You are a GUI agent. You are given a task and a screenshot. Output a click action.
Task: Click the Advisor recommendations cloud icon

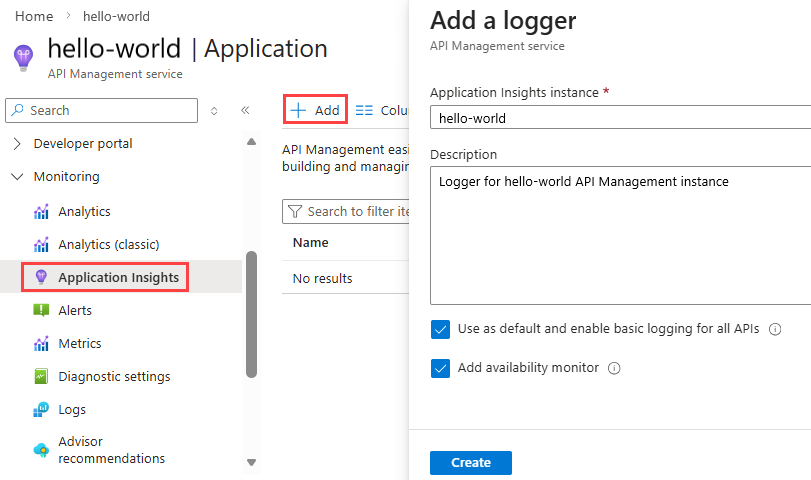click(x=41, y=450)
